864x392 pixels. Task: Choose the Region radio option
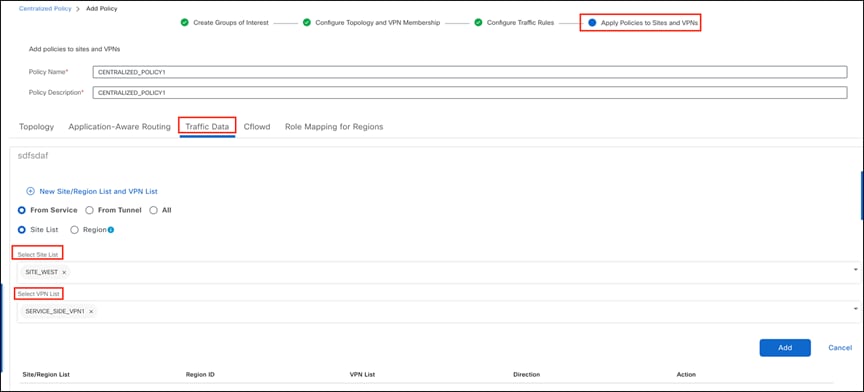click(75, 230)
